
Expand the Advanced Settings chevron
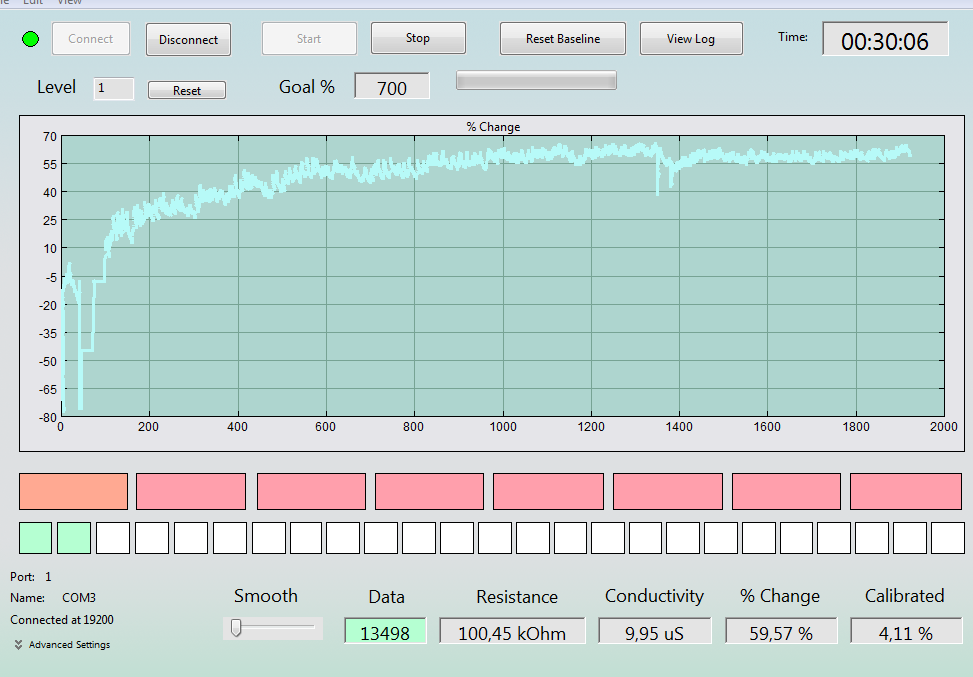(18, 645)
